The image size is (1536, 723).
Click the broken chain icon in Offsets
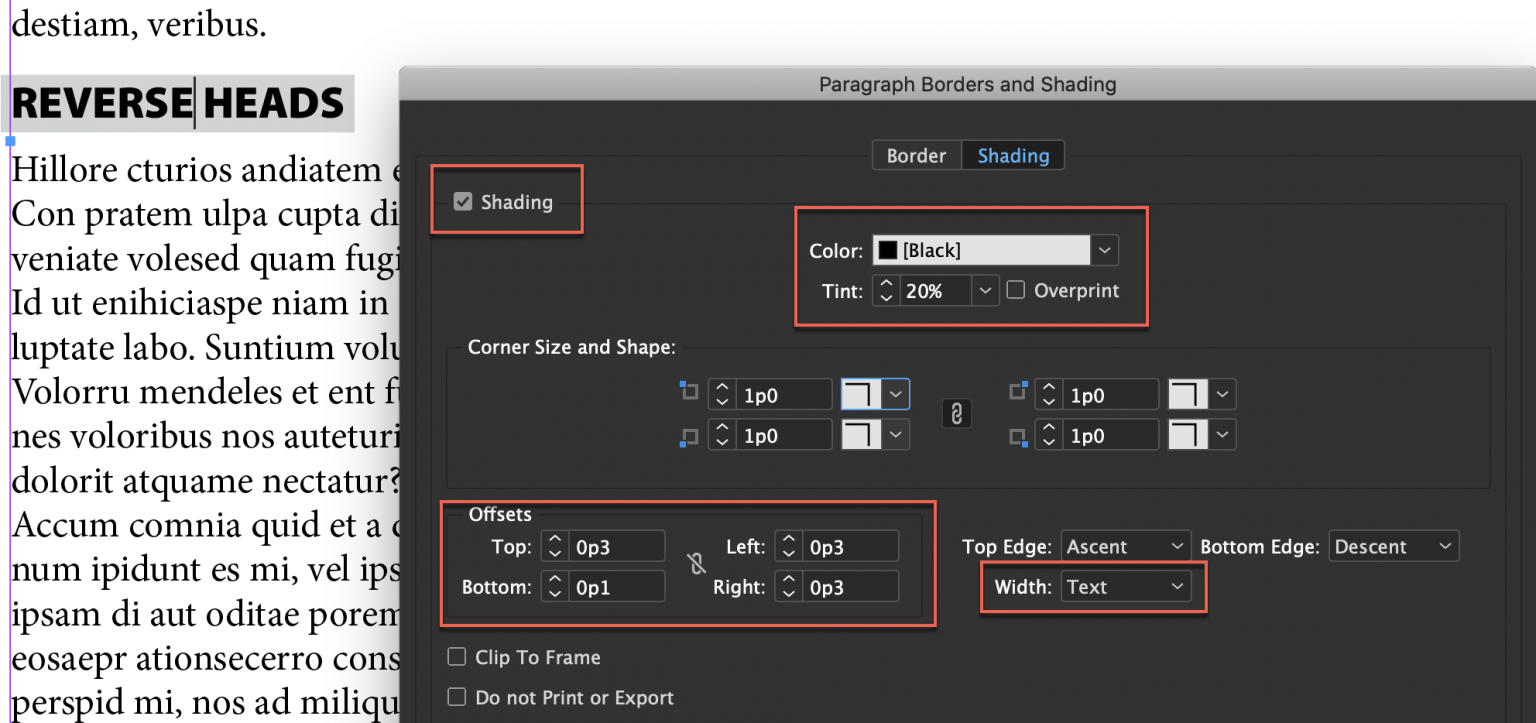click(696, 565)
